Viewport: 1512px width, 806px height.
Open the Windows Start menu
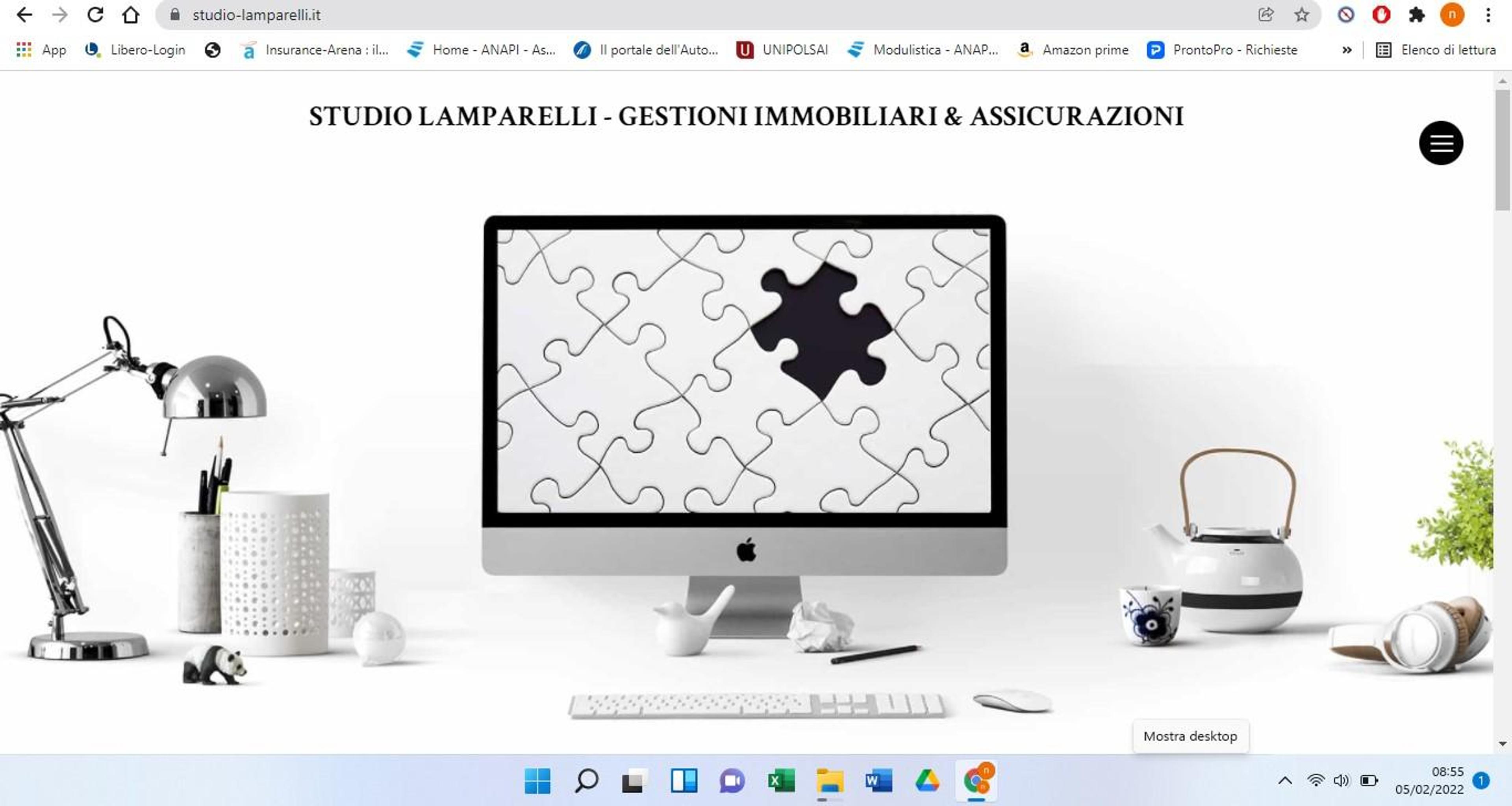coord(537,781)
